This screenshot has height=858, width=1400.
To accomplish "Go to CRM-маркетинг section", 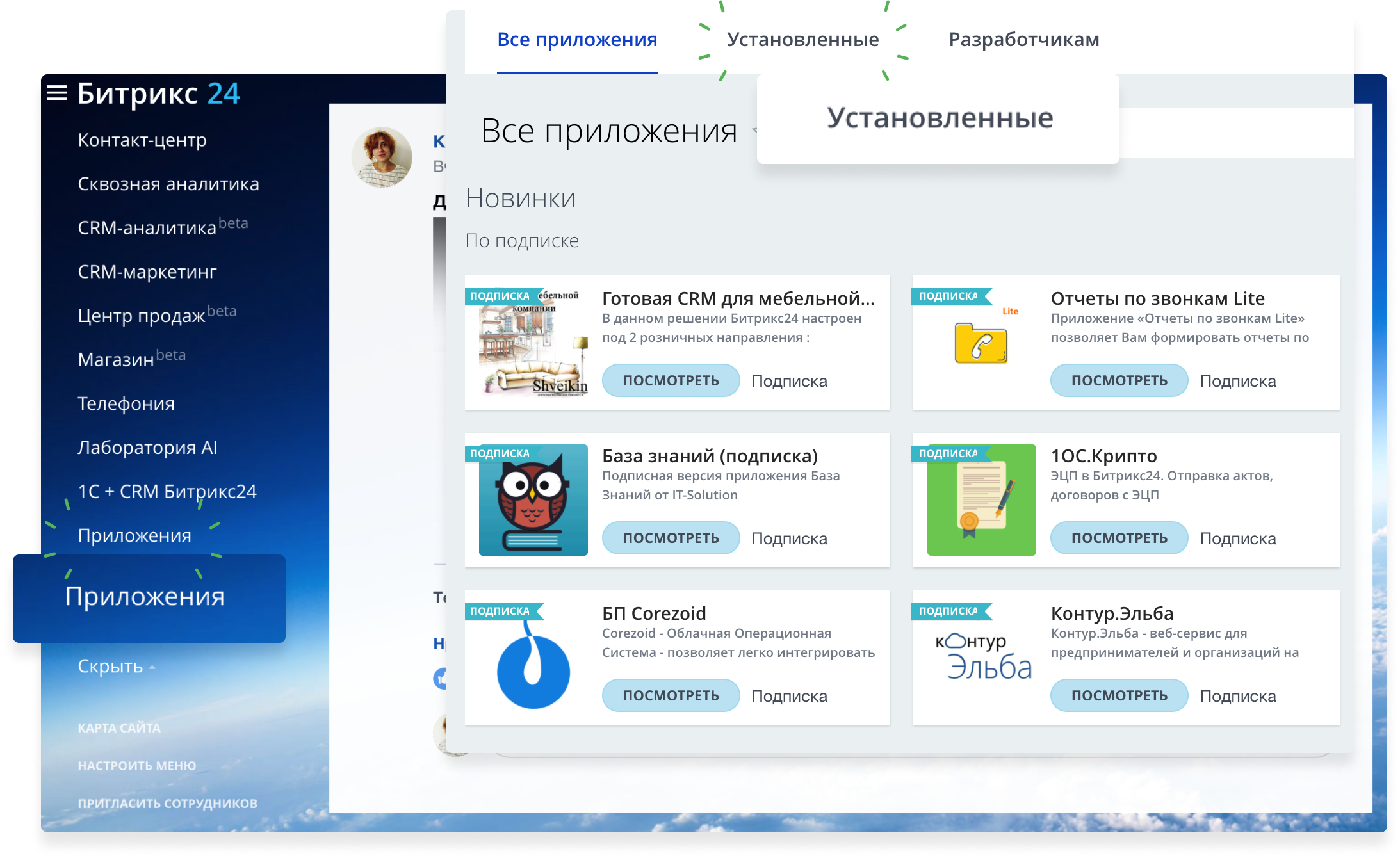I will click(x=147, y=271).
